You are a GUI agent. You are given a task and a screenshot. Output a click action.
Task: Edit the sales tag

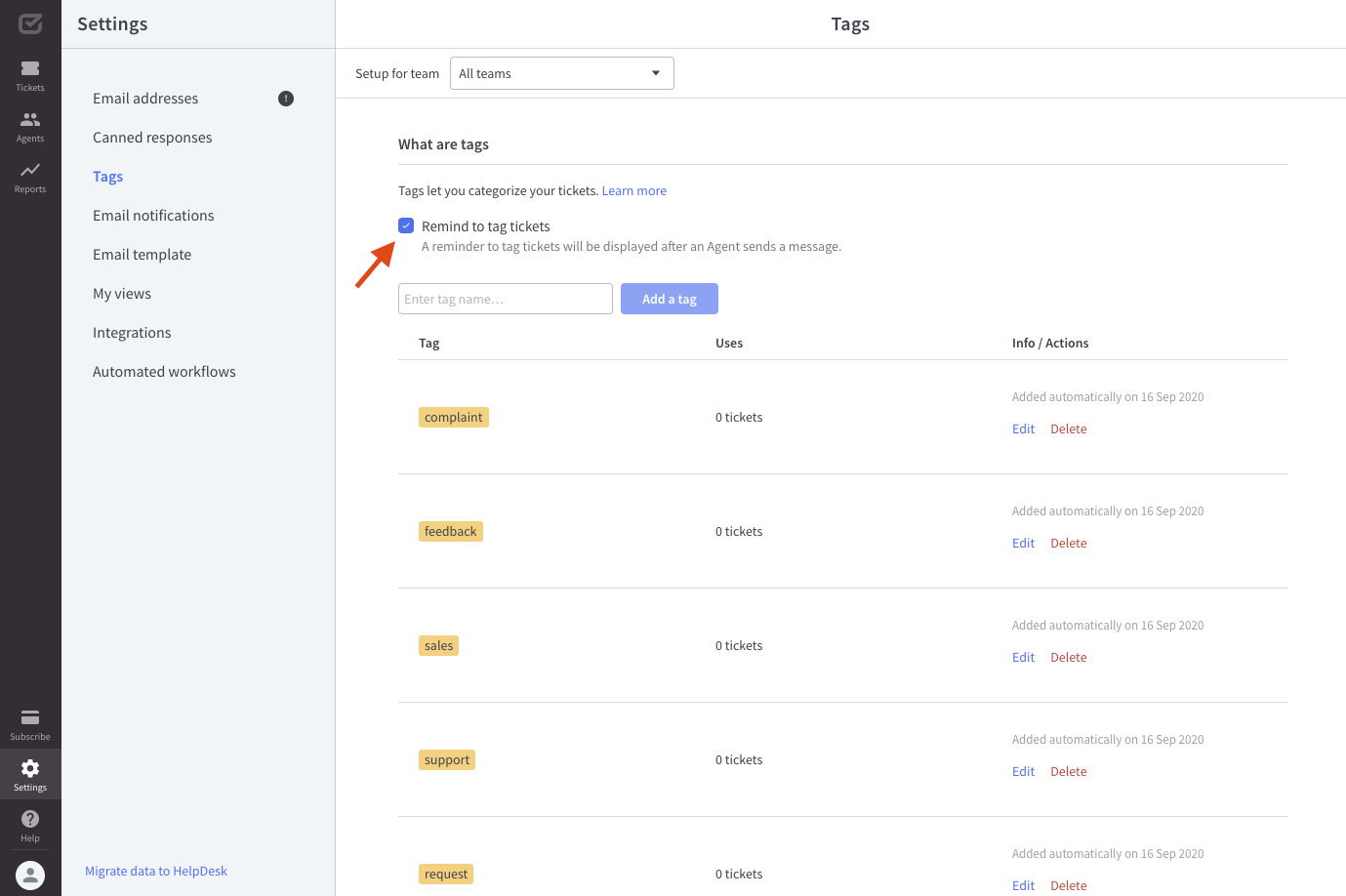(1023, 657)
